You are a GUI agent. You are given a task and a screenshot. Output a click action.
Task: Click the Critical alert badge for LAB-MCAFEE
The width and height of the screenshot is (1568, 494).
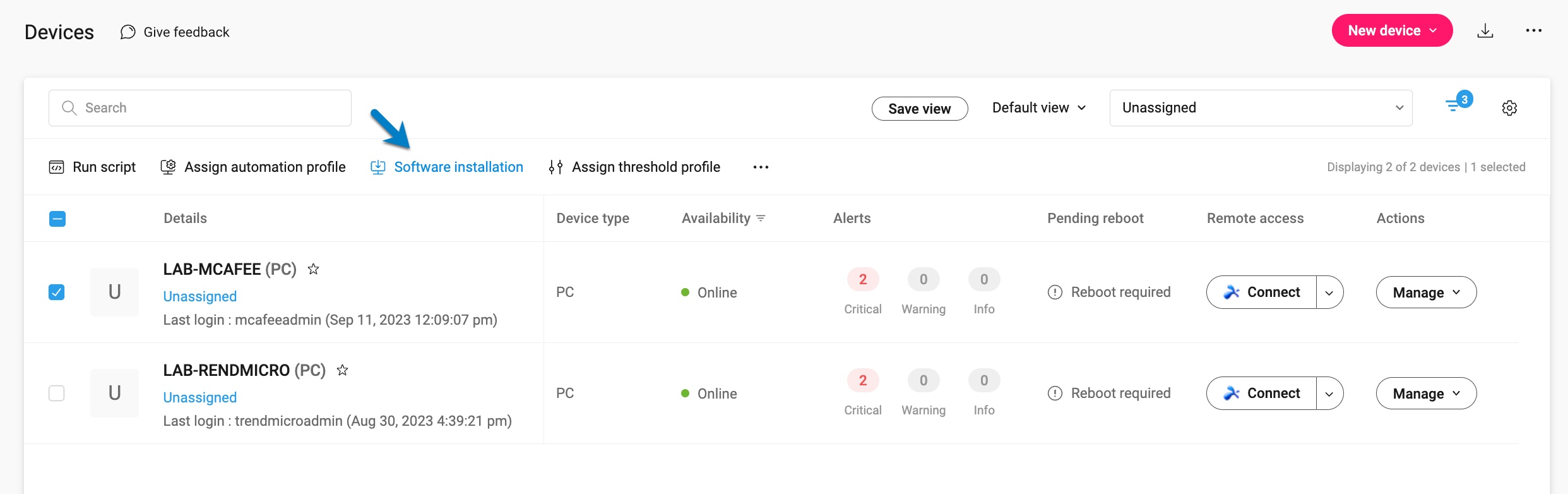pyautogui.click(x=863, y=279)
